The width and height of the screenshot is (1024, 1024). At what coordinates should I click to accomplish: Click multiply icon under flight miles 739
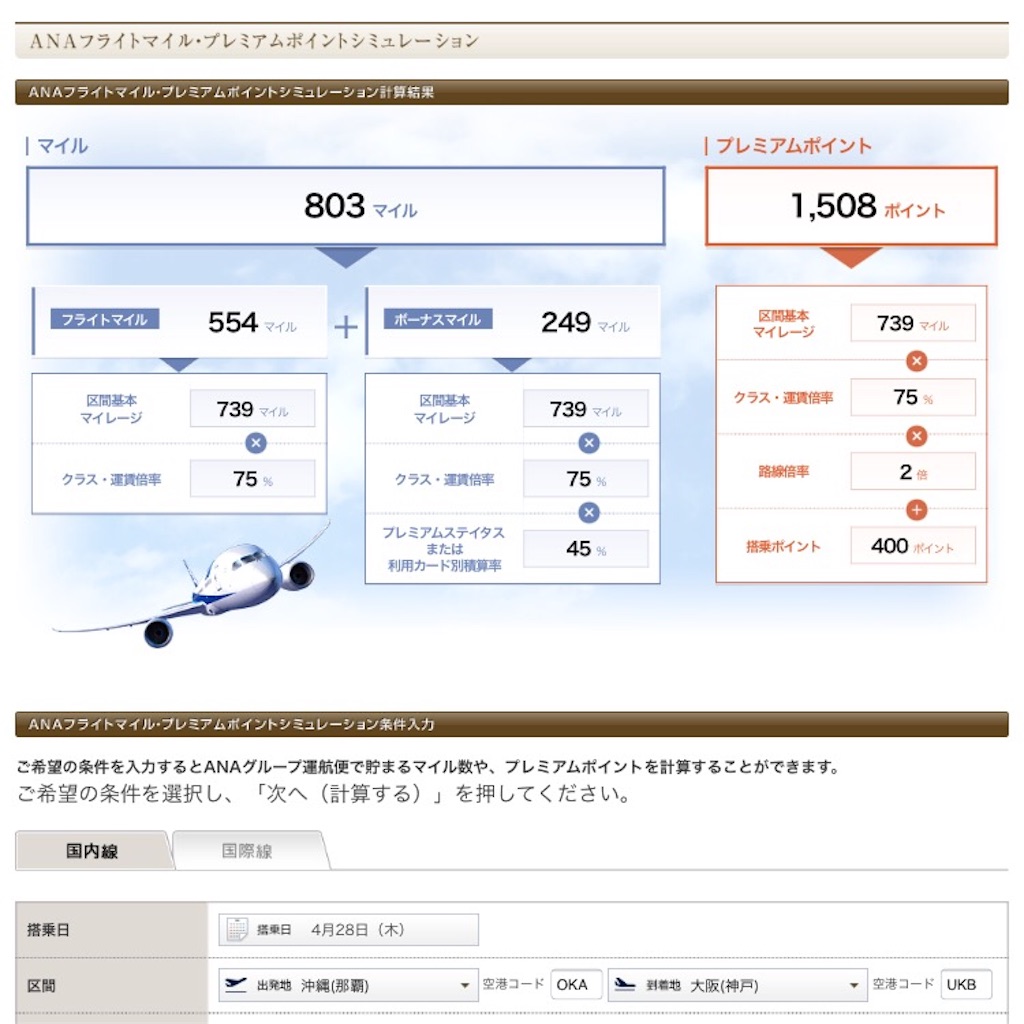click(256, 443)
